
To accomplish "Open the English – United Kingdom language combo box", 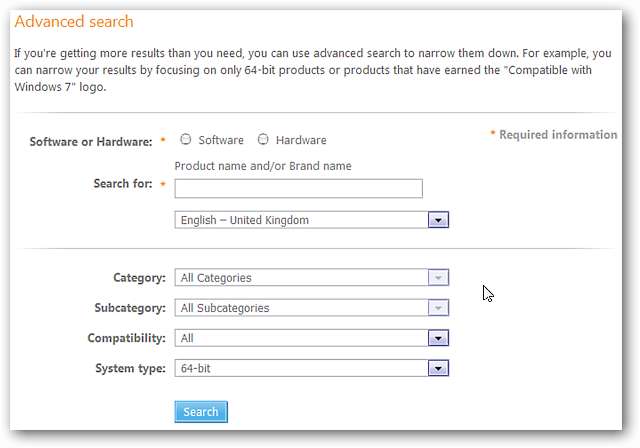I will [300, 220].
